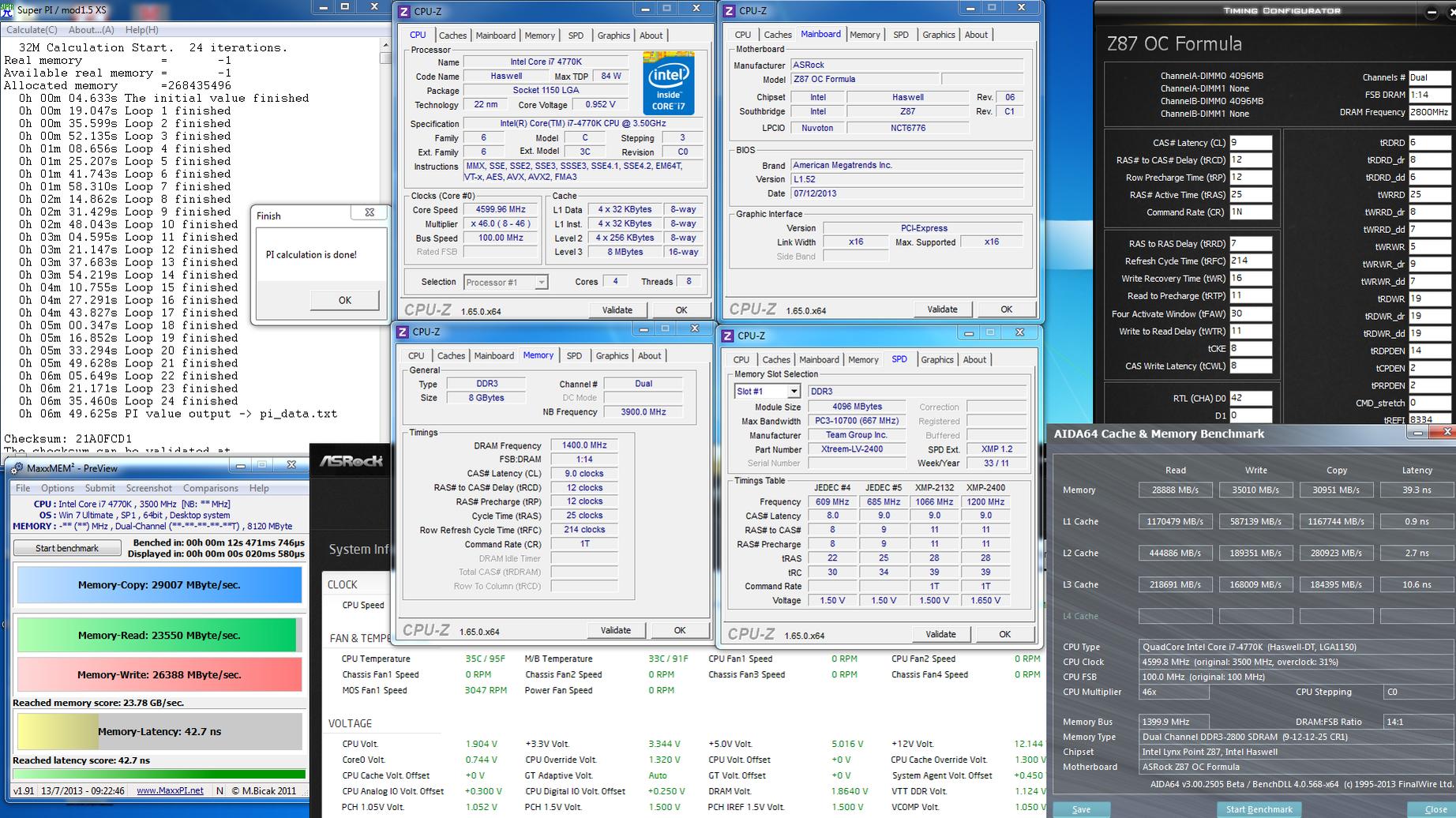This screenshot has width=1456, height=818.
Task: Click the Refresh Cycle Time (tRFC) field
Action: [1251, 261]
